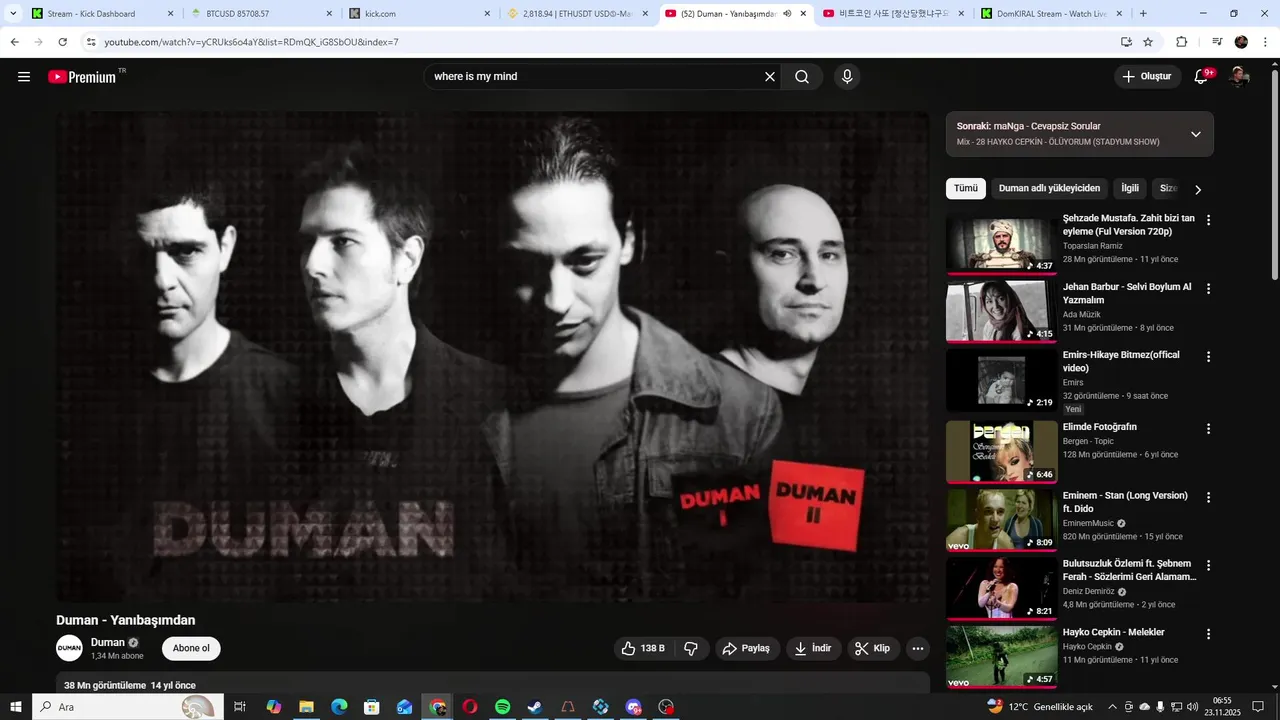
Task: Open Microsoft Edge from taskbar
Action: click(x=339, y=707)
